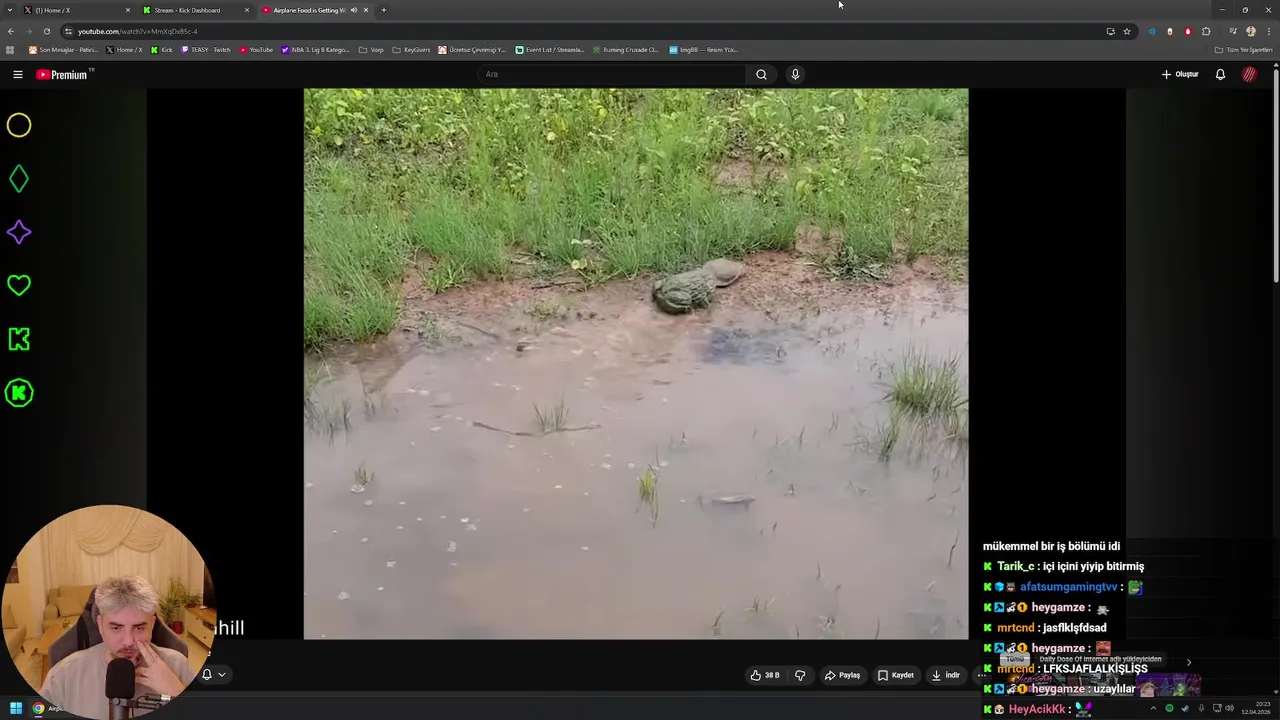Click the red shield extension icon

1188,31
